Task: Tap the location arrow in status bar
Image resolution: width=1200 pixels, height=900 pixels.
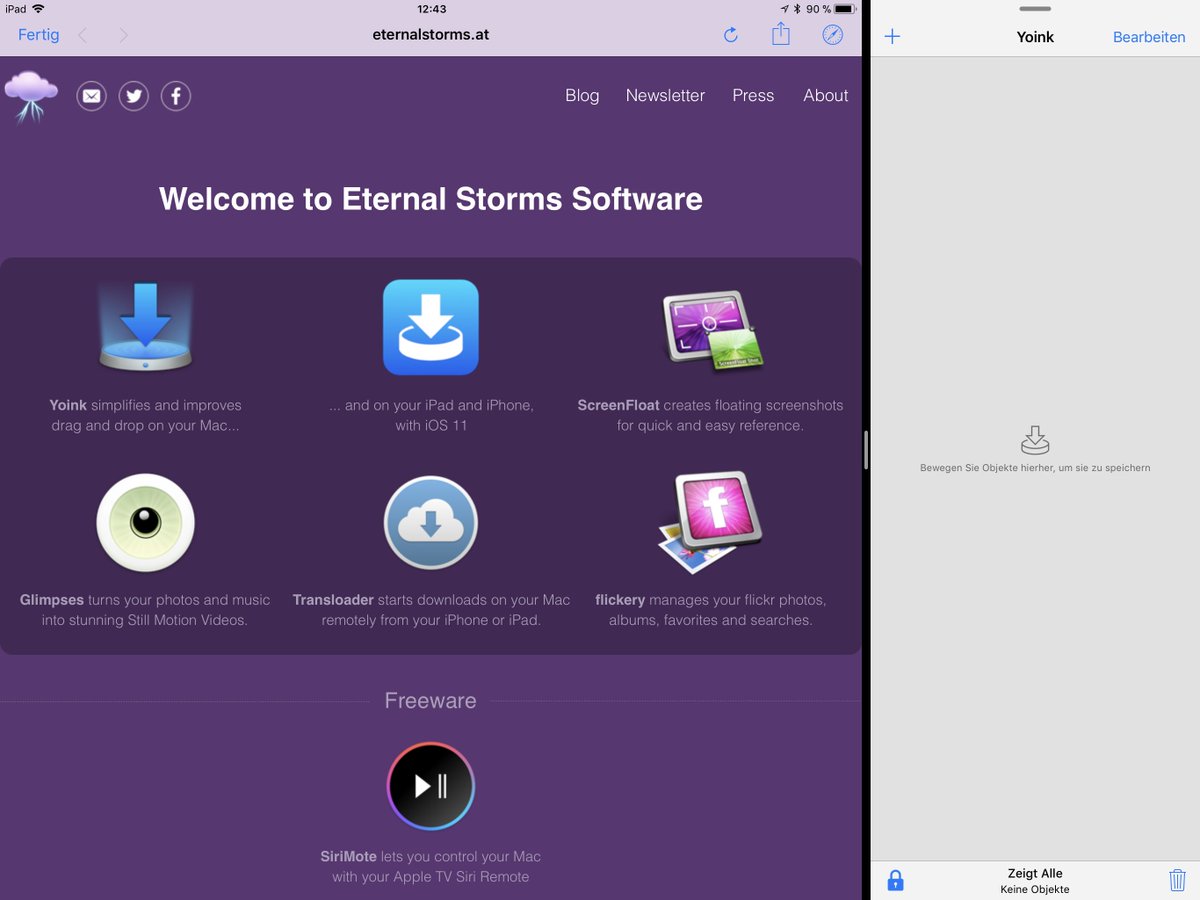Action: [785, 9]
